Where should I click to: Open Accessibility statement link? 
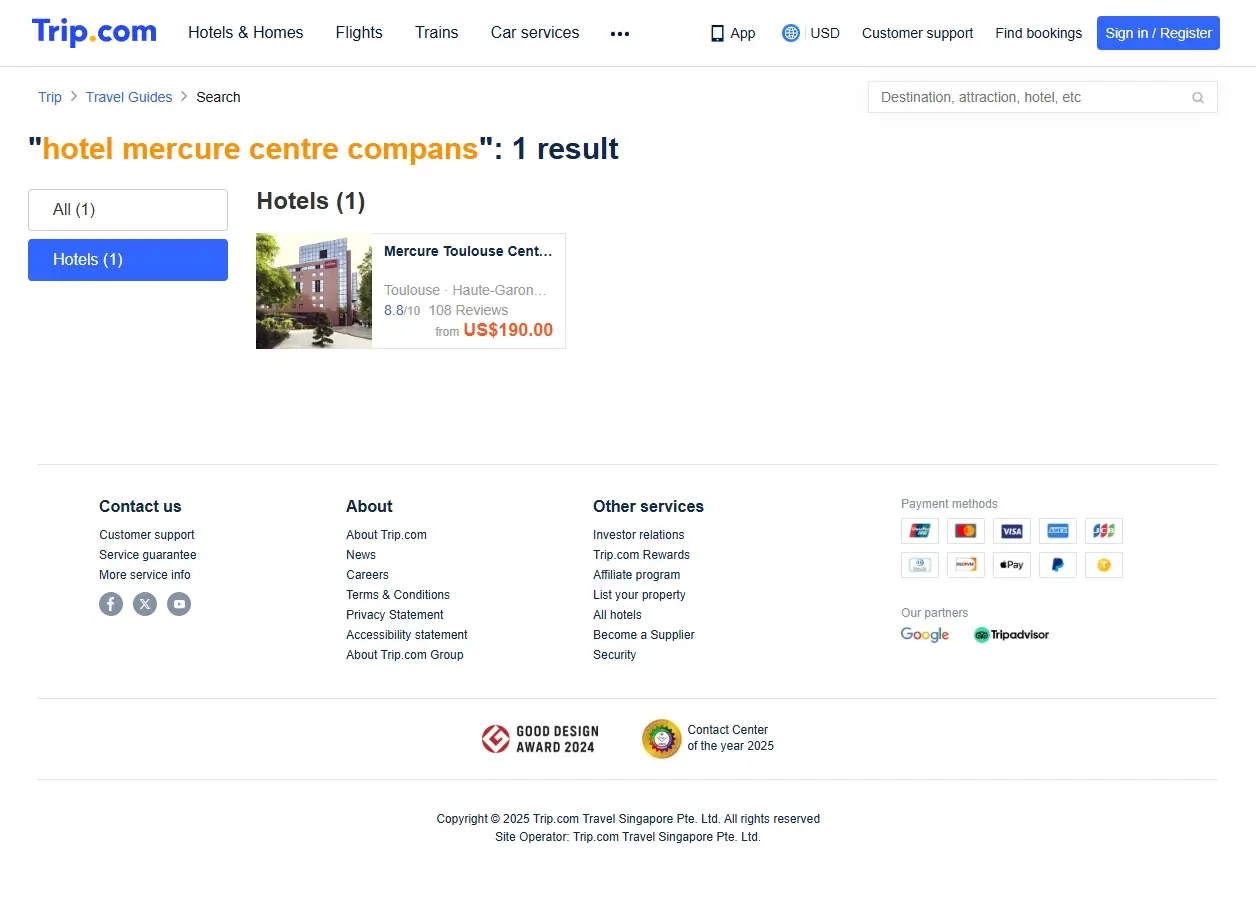coord(407,635)
